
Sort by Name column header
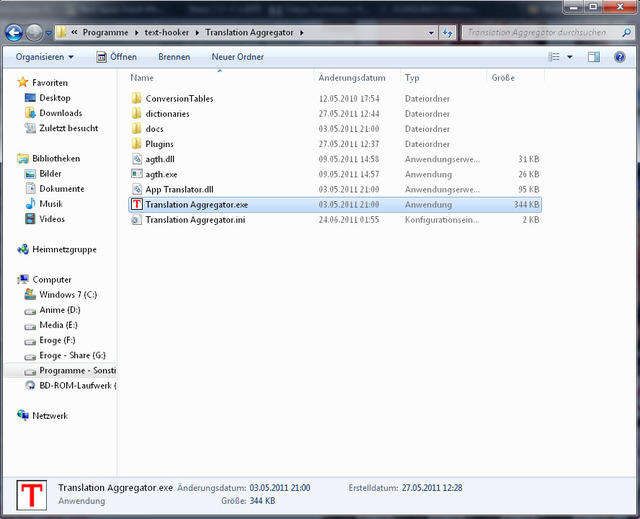[142, 78]
